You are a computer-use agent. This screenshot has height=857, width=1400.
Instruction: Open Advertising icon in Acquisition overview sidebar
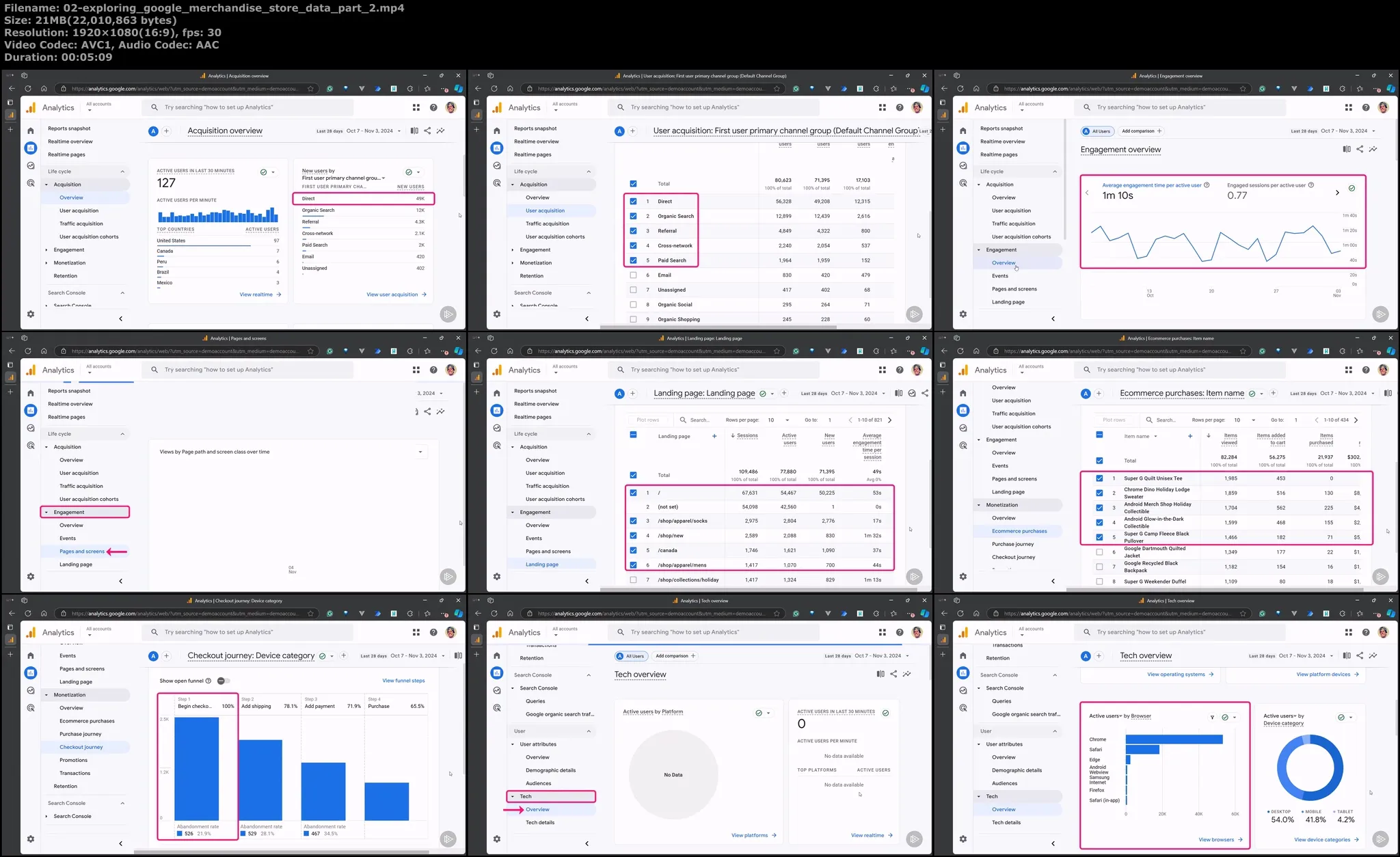click(30, 183)
